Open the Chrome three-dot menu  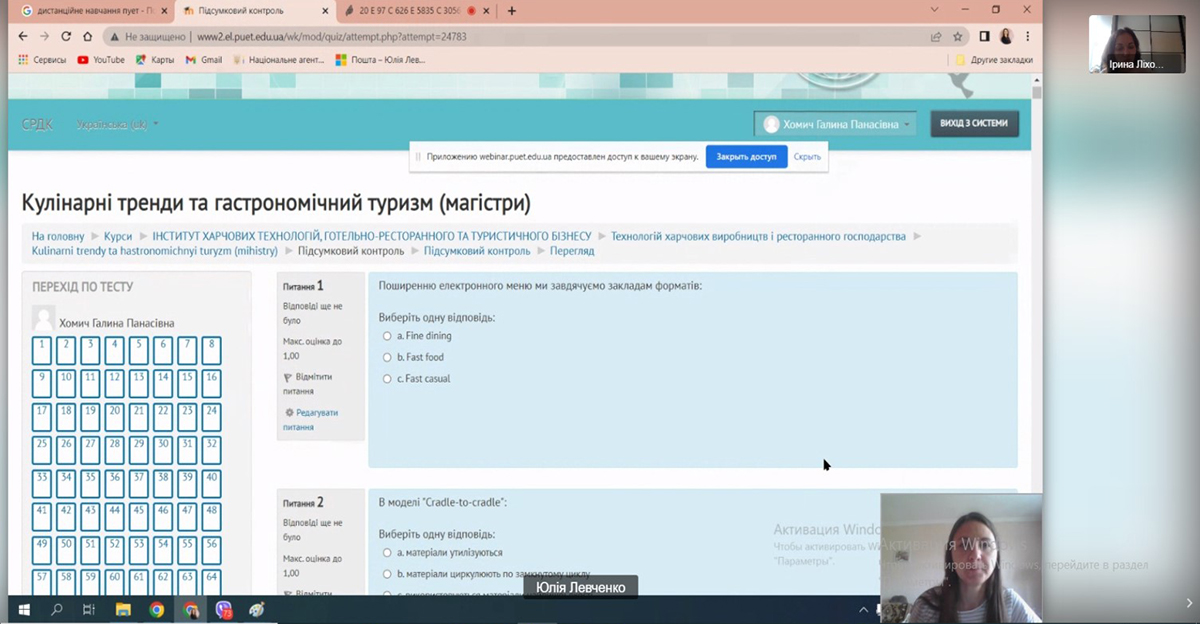tap(1027, 36)
